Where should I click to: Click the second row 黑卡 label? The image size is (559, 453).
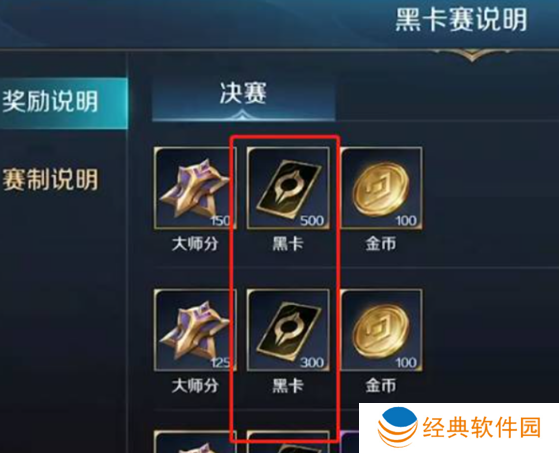[288, 386]
